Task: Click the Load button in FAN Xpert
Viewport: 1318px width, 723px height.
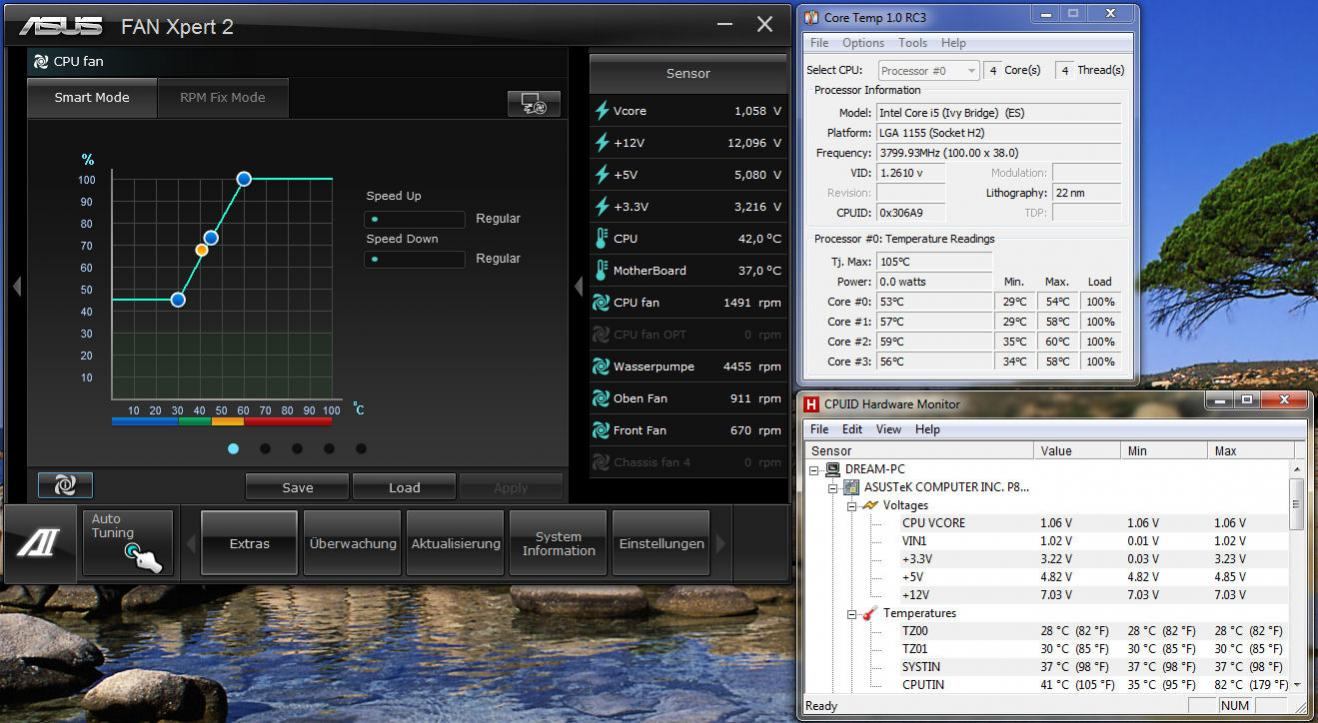Action: (404, 488)
